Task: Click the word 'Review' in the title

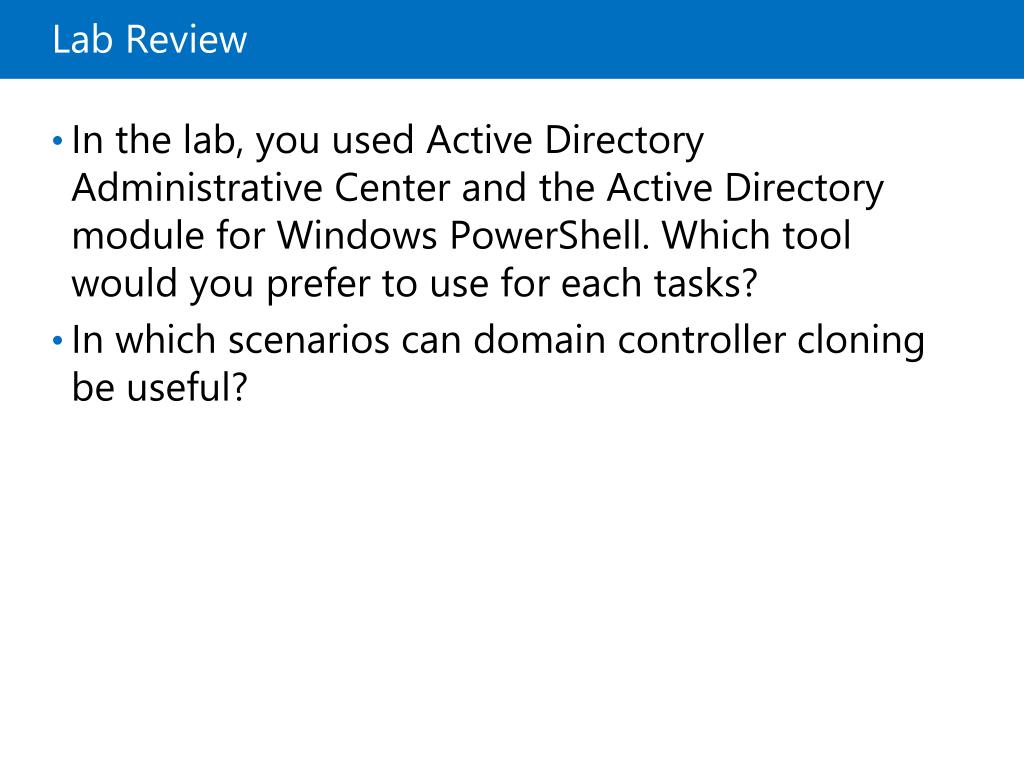Action: [x=187, y=39]
